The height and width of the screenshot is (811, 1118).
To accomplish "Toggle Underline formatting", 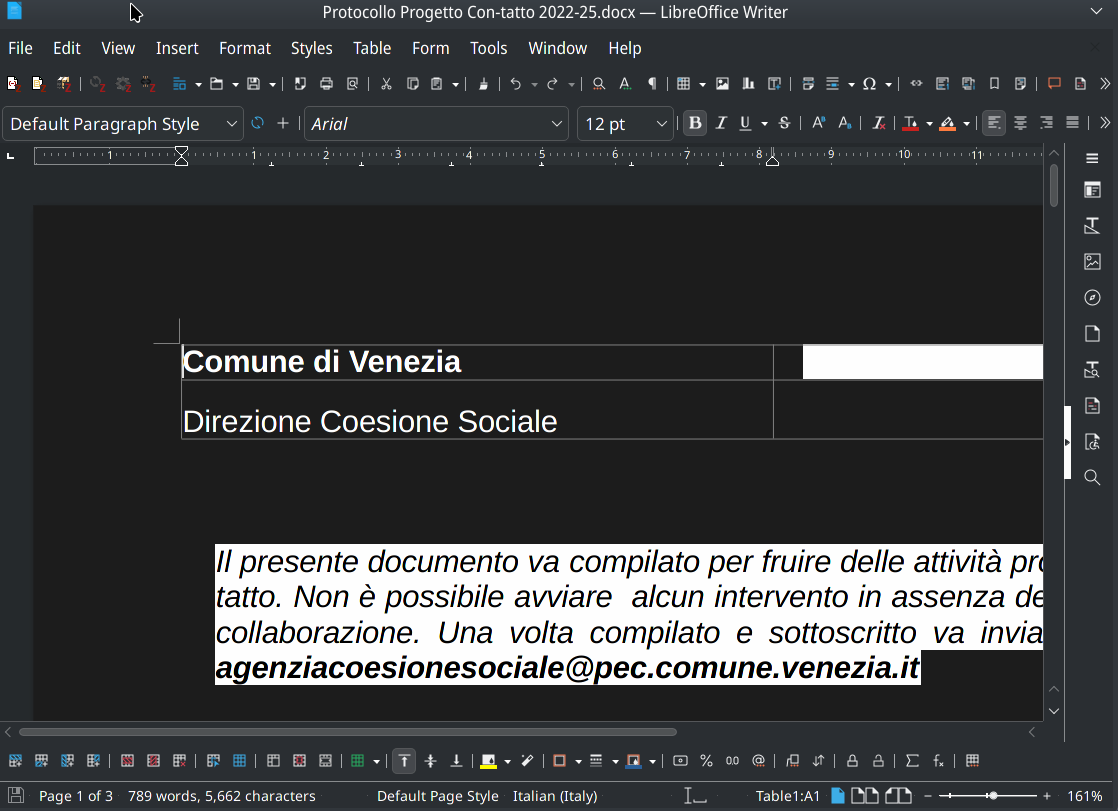I will click(x=745, y=123).
